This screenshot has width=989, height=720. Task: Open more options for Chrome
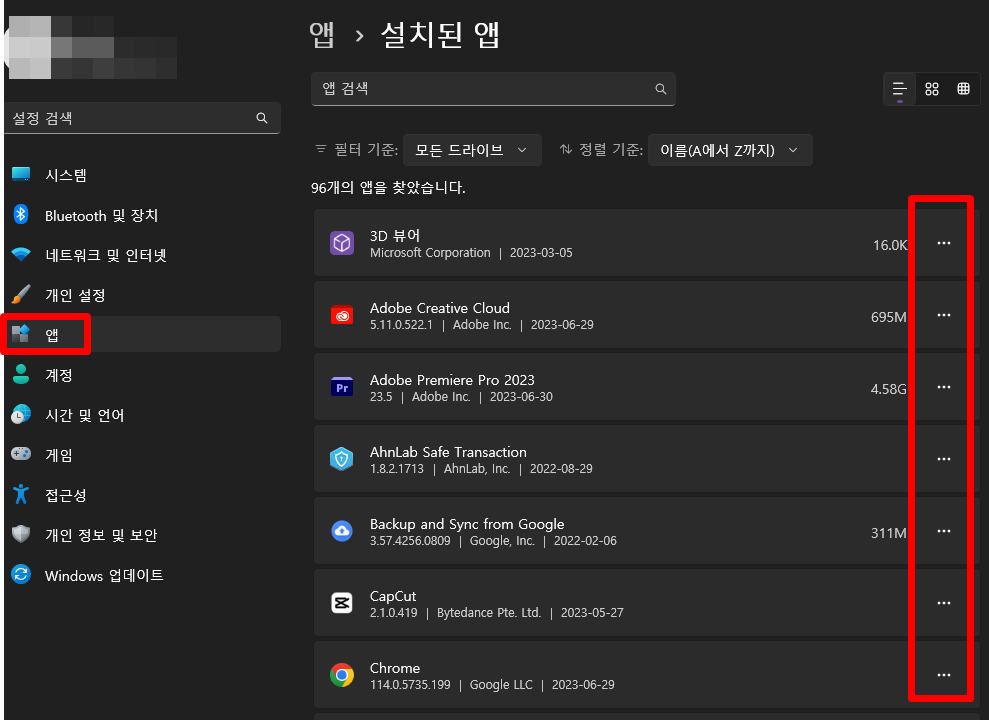click(943, 675)
